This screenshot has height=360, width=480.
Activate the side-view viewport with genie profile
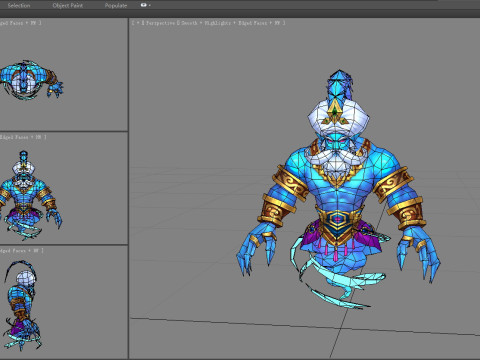coord(63,302)
